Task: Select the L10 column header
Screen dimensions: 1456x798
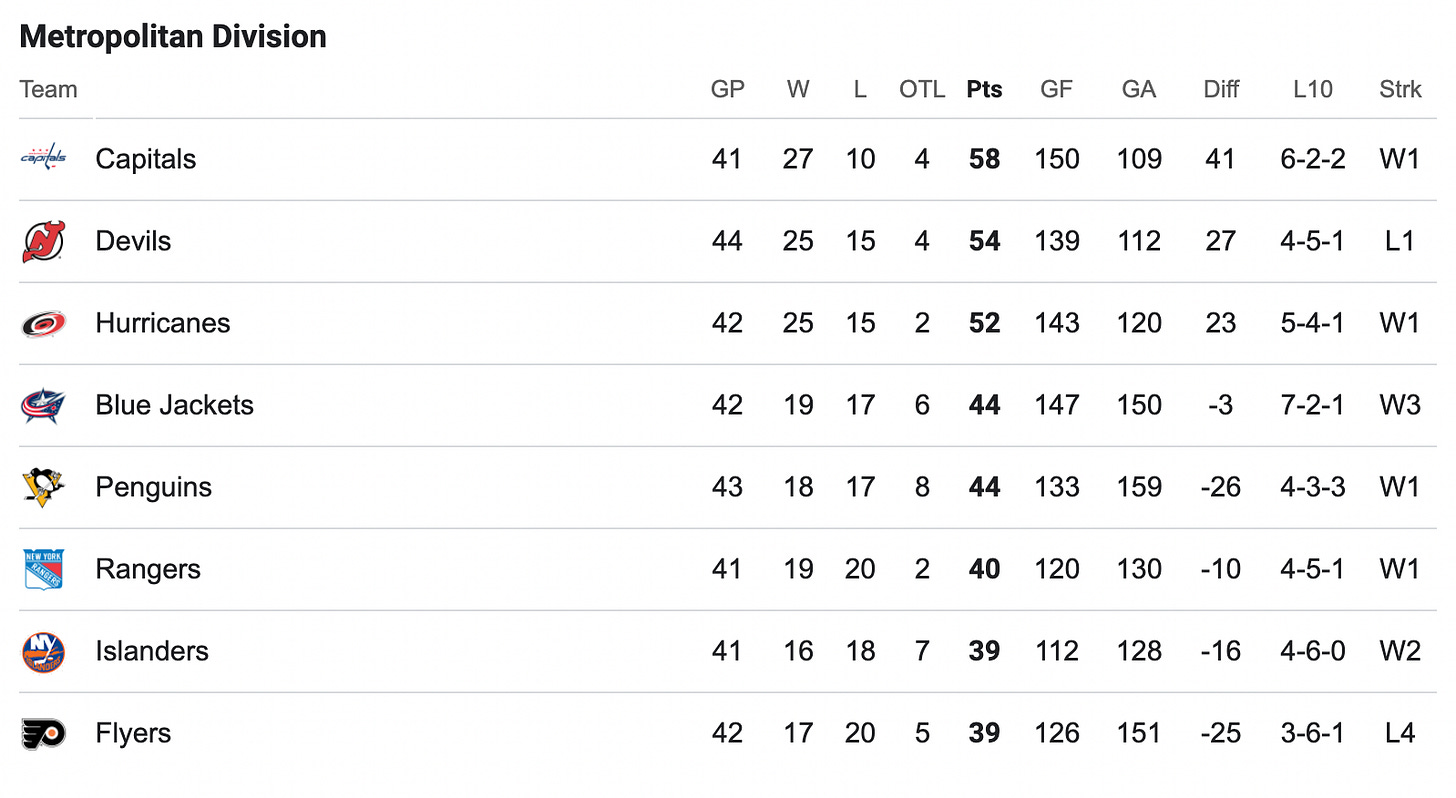Action: pyautogui.click(x=1312, y=89)
